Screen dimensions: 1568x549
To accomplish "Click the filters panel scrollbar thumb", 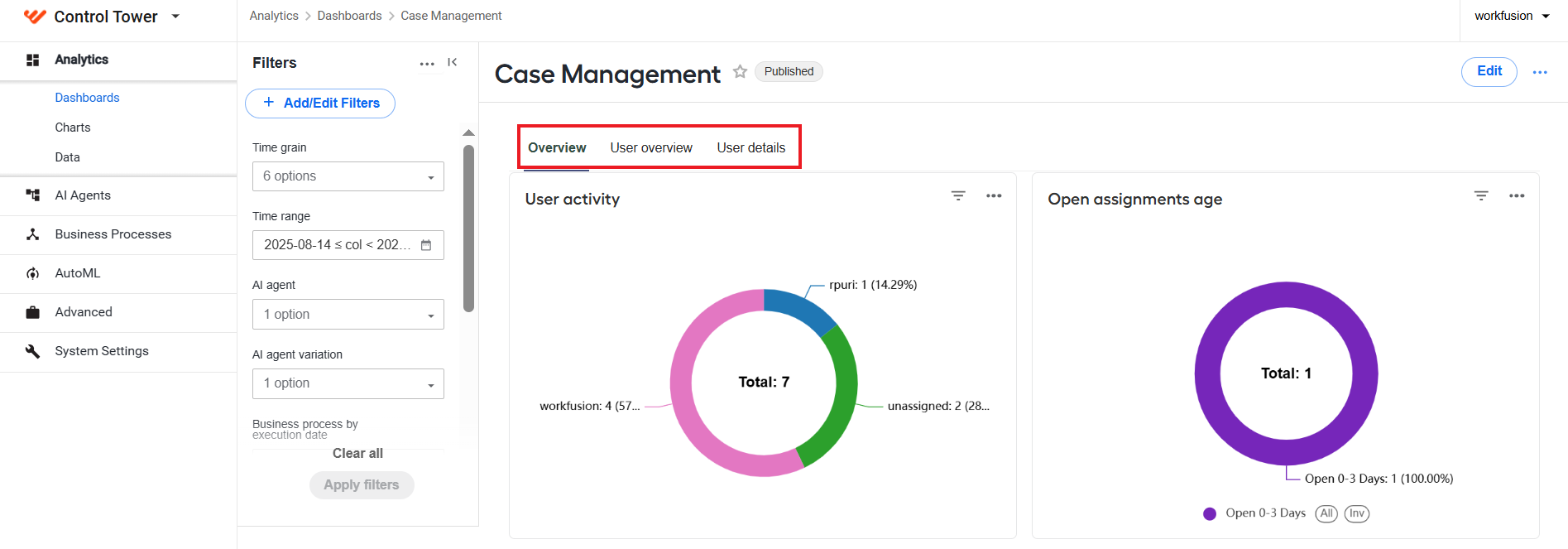I will pyautogui.click(x=468, y=229).
